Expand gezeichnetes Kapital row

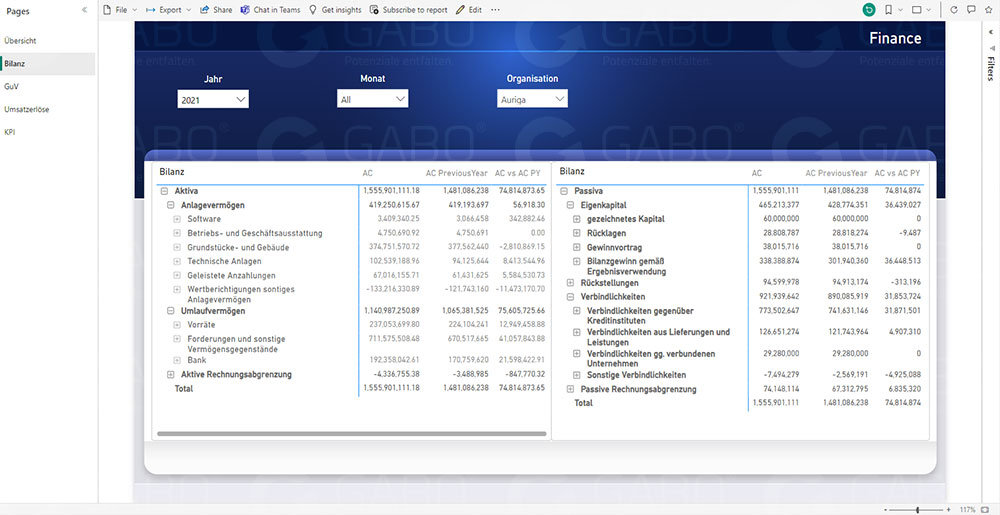tap(577, 219)
